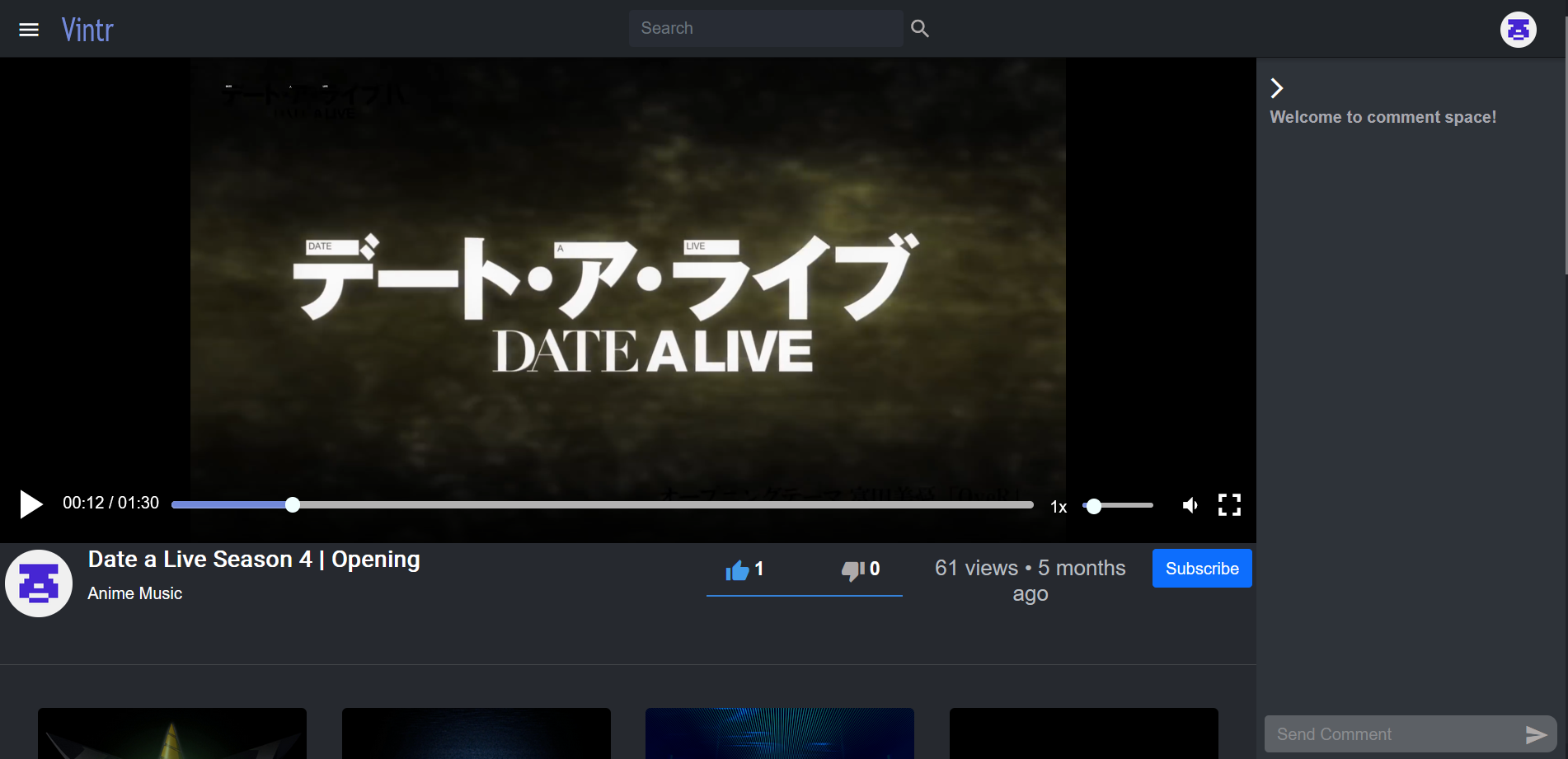This screenshot has height=759, width=1568.
Task: Play the video with the play button
Action: click(x=31, y=504)
